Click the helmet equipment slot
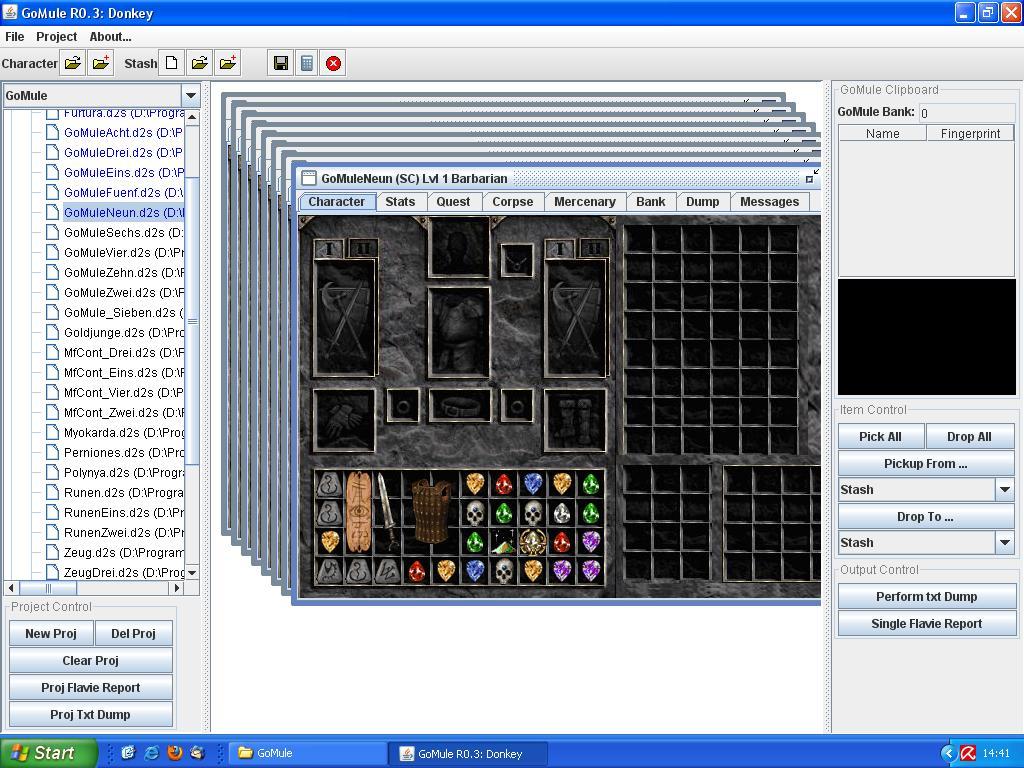This screenshot has height=768, width=1024. pos(458,248)
